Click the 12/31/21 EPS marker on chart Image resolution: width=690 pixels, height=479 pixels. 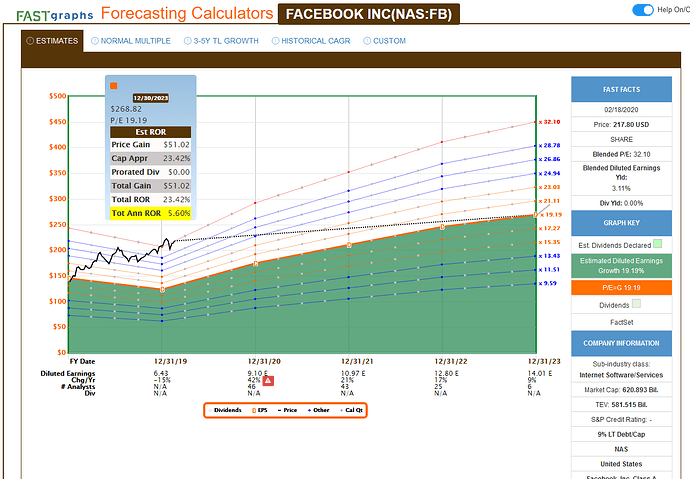[x=349, y=245]
